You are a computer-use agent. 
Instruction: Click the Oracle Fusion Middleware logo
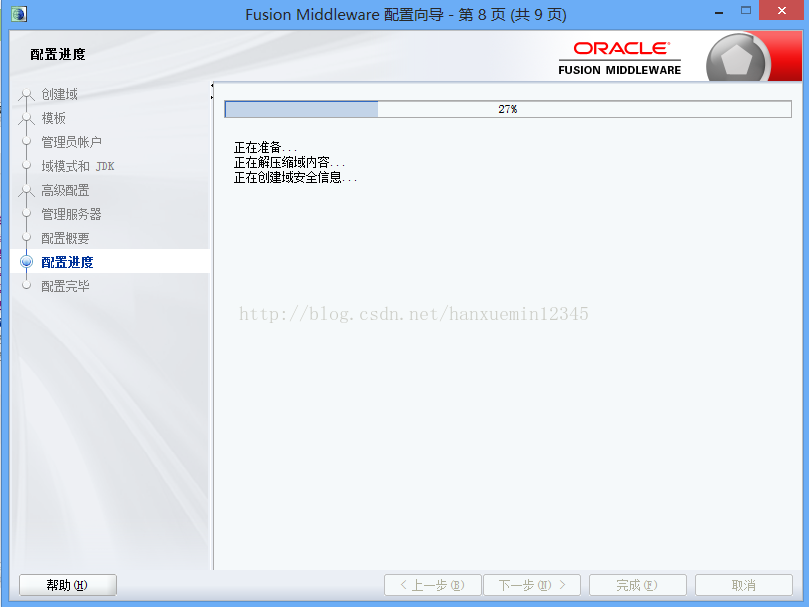(620, 58)
